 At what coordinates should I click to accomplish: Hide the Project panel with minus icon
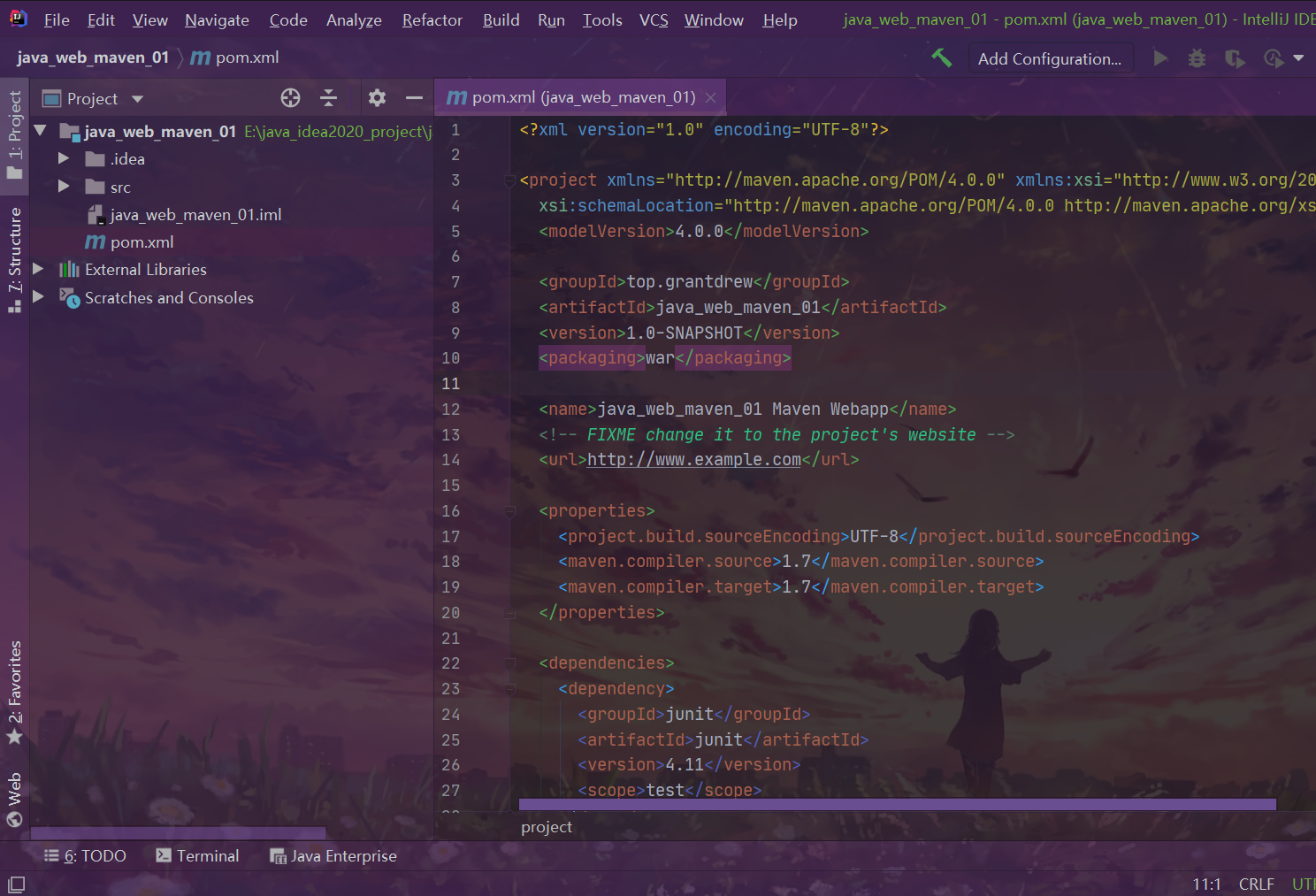tap(414, 98)
